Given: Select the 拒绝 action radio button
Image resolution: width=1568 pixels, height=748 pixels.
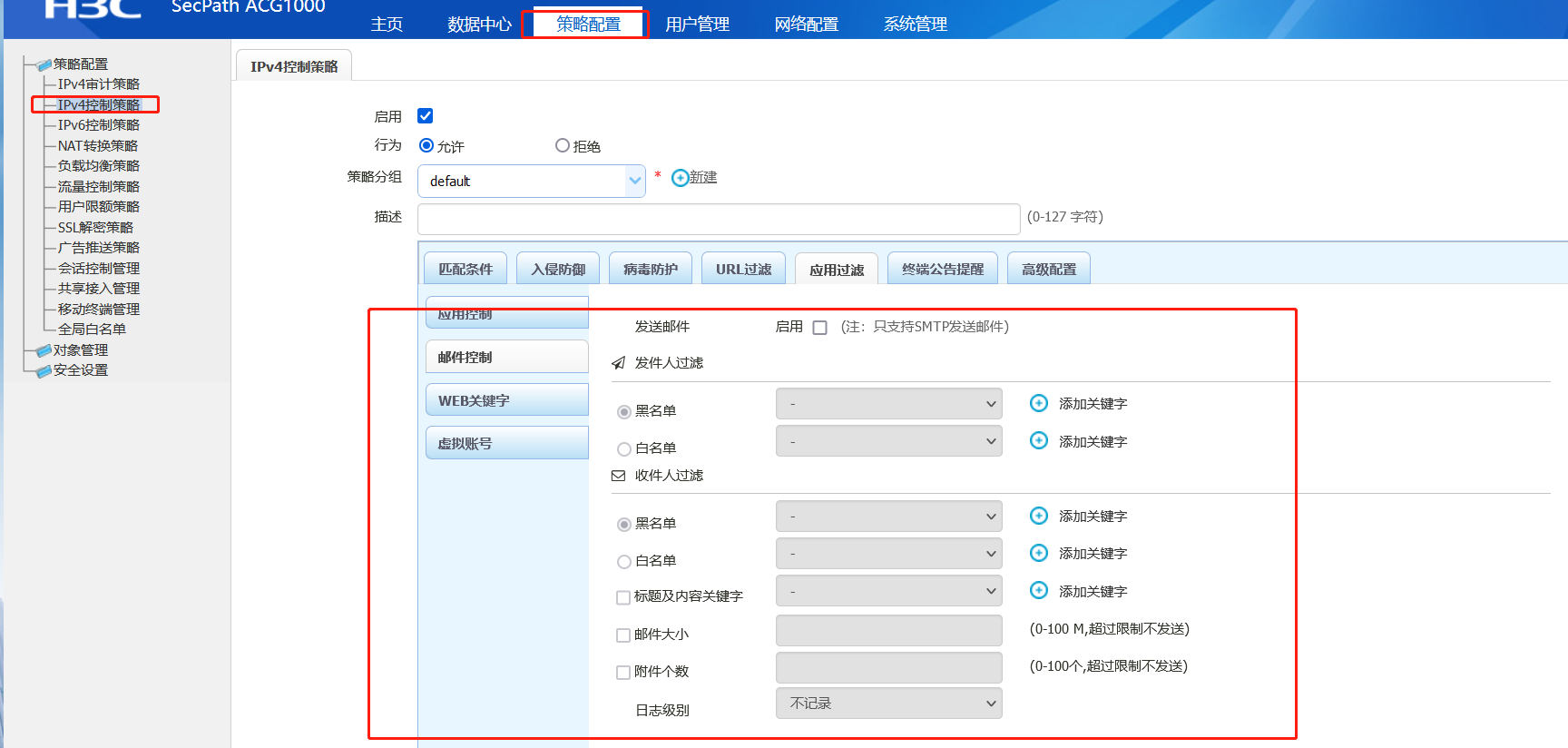Looking at the screenshot, I should [x=563, y=145].
